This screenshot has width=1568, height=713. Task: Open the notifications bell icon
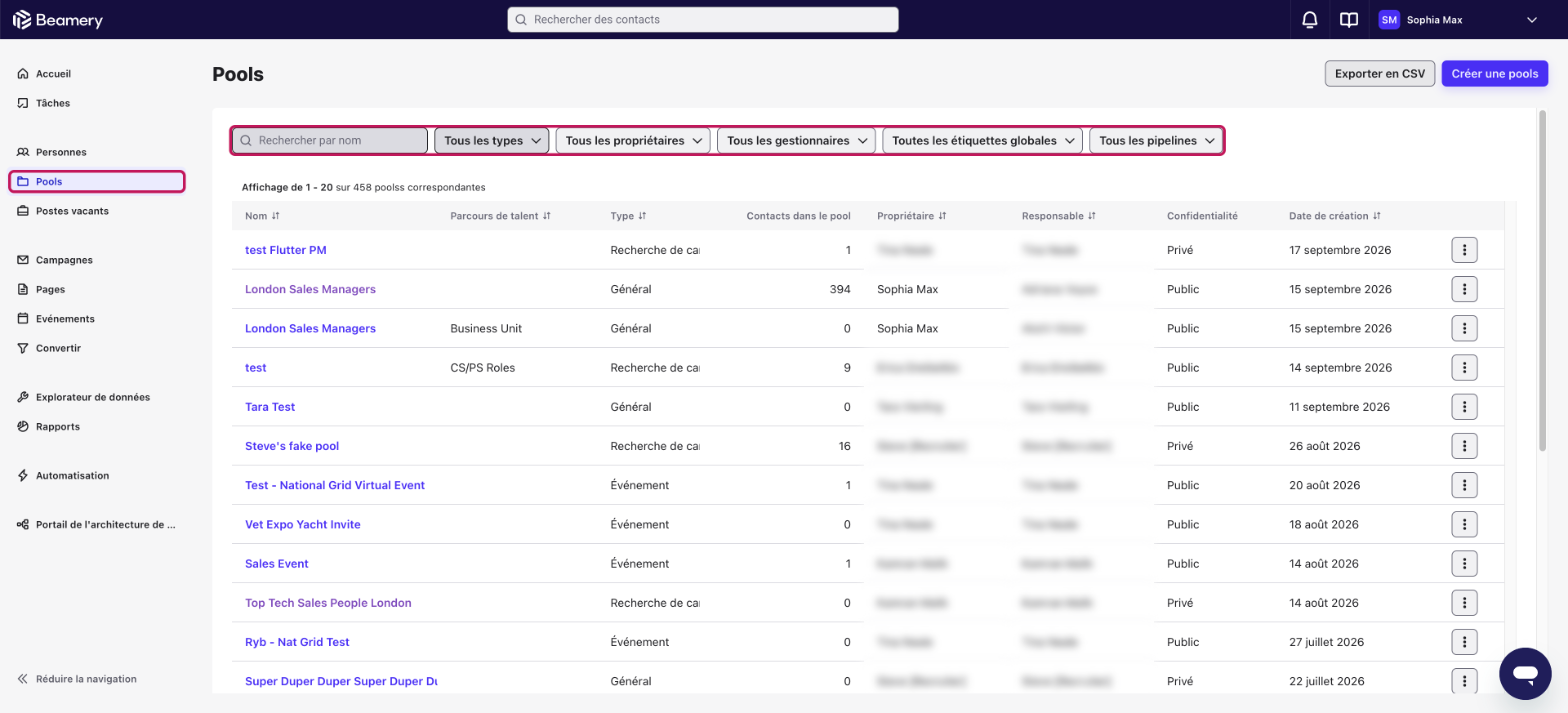point(1309,20)
